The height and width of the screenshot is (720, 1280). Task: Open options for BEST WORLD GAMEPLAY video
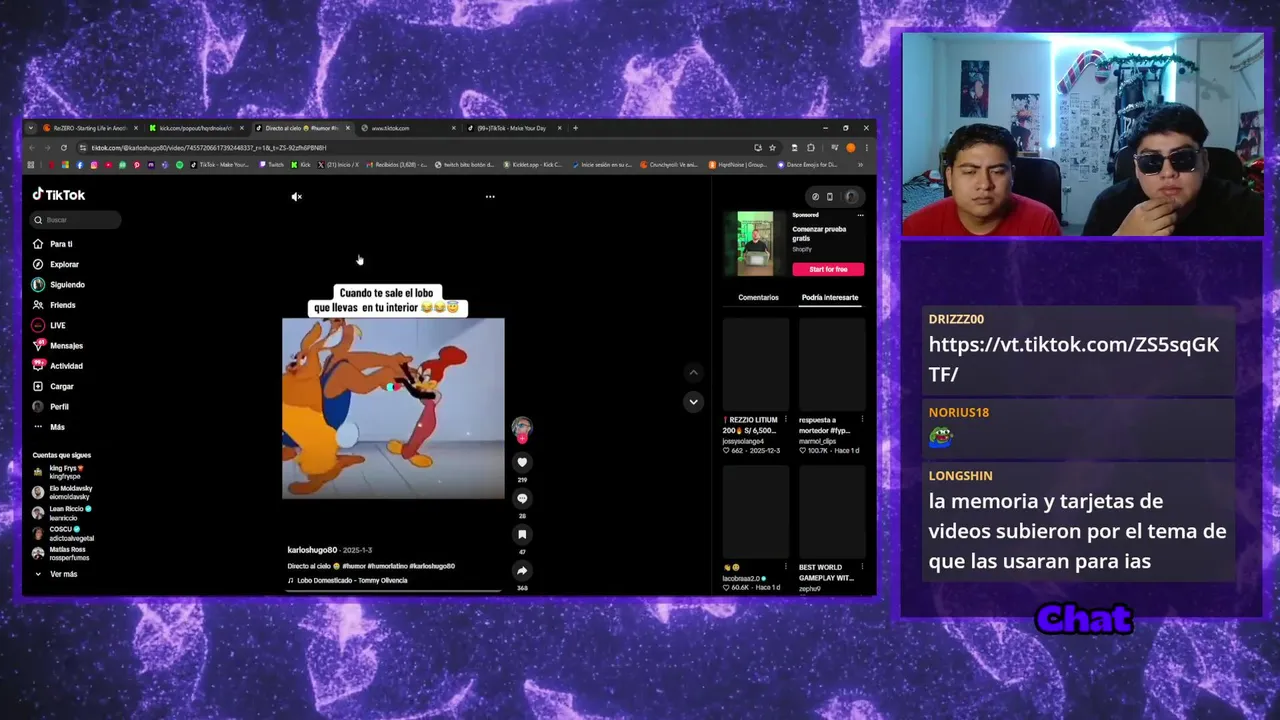(x=861, y=567)
